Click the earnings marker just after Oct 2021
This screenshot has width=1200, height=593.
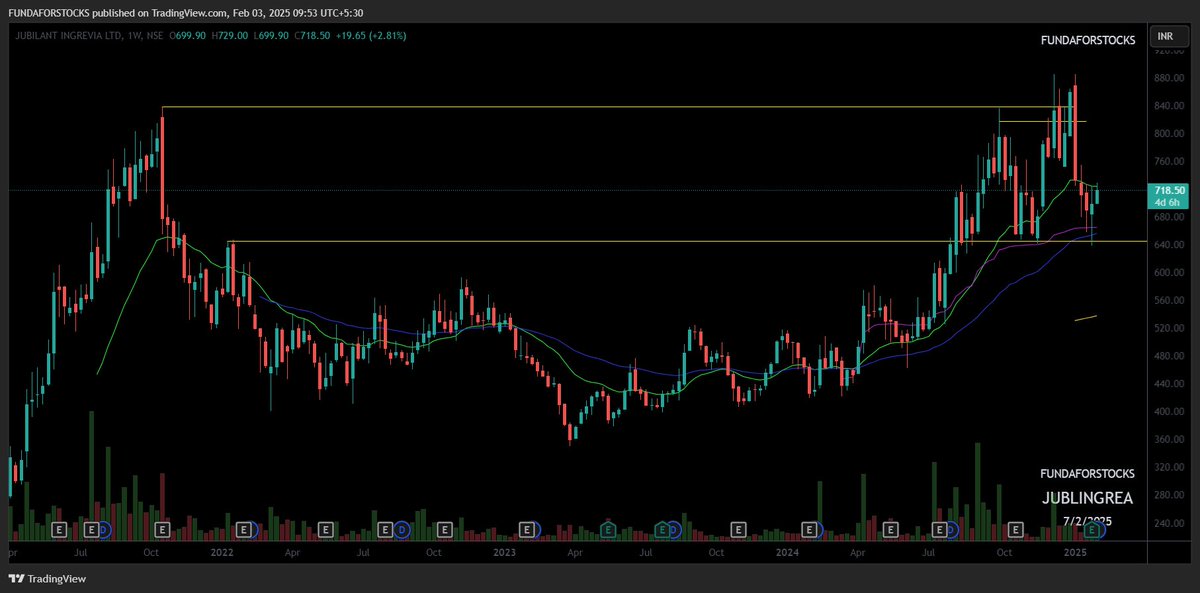pyautogui.click(x=162, y=528)
